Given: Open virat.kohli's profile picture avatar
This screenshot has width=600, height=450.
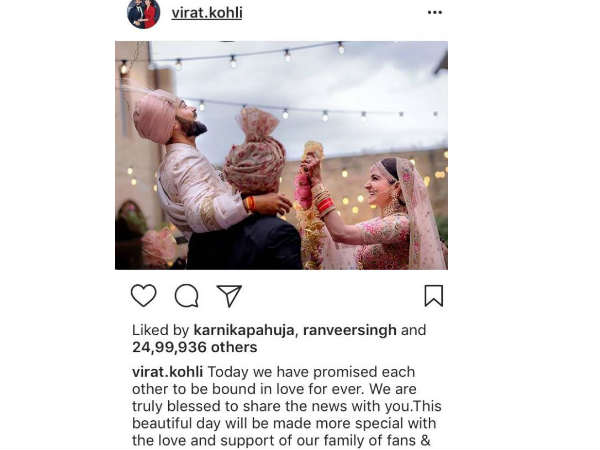Looking at the screenshot, I should (143, 13).
